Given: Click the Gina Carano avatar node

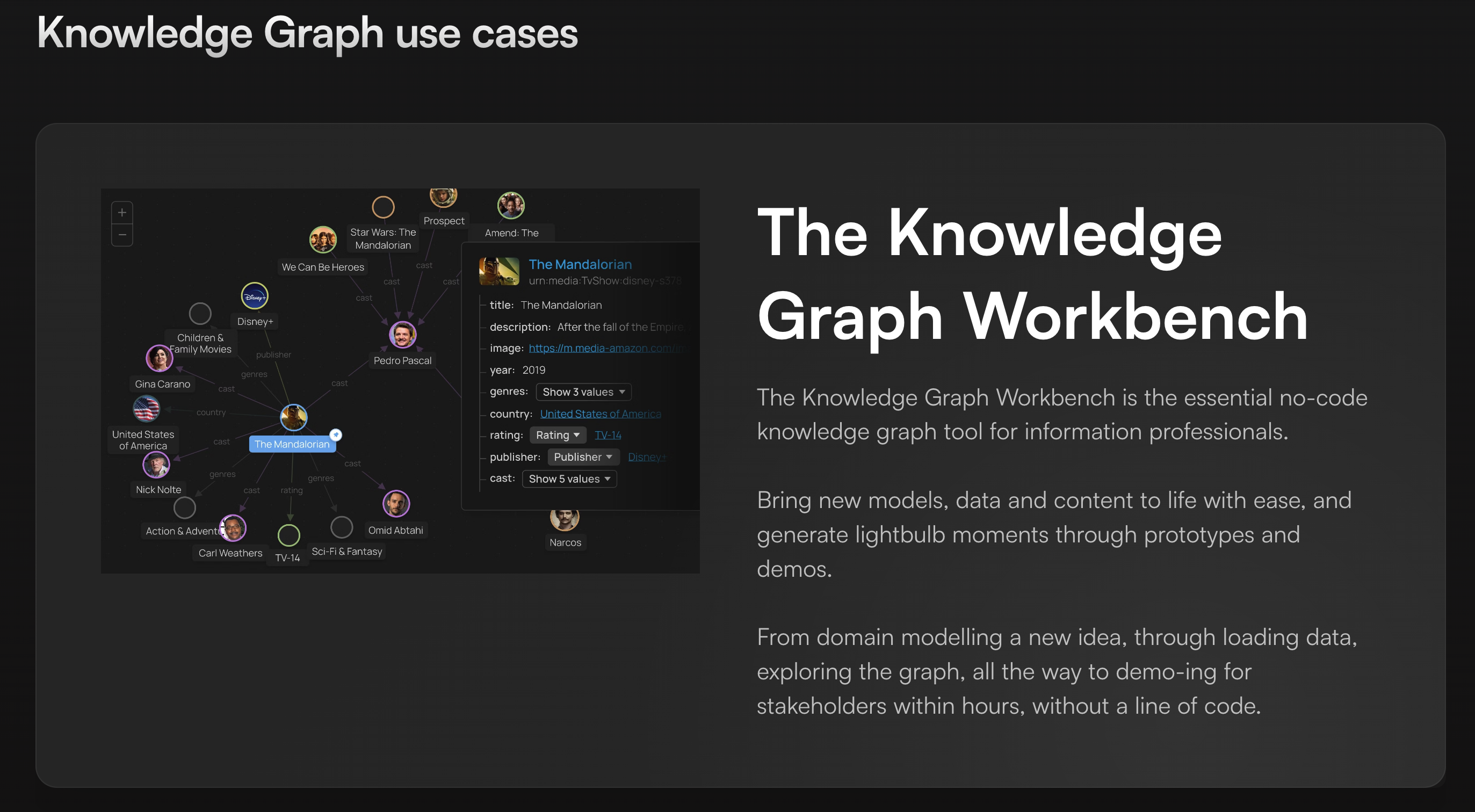Looking at the screenshot, I should pos(159,358).
